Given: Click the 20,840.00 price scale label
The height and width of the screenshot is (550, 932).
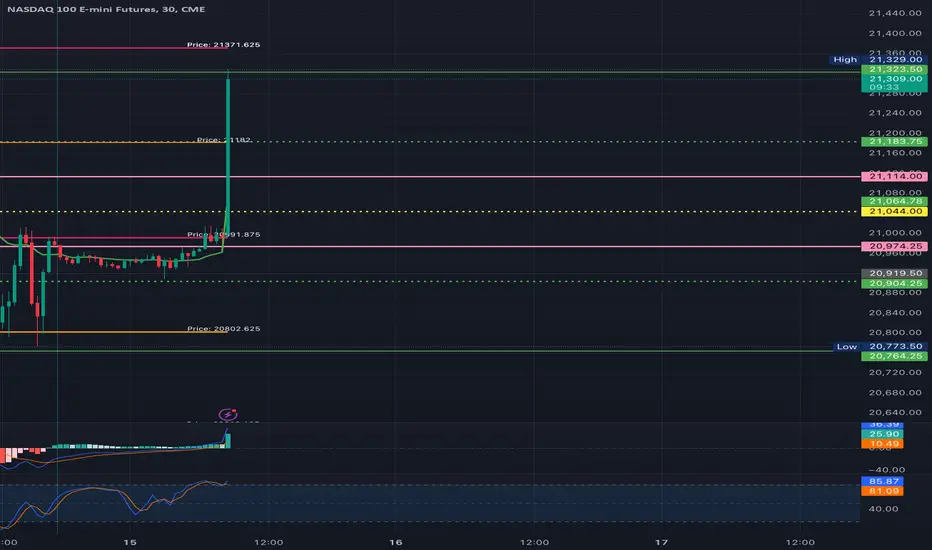Looking at the screenshot, I should [895, 312].
